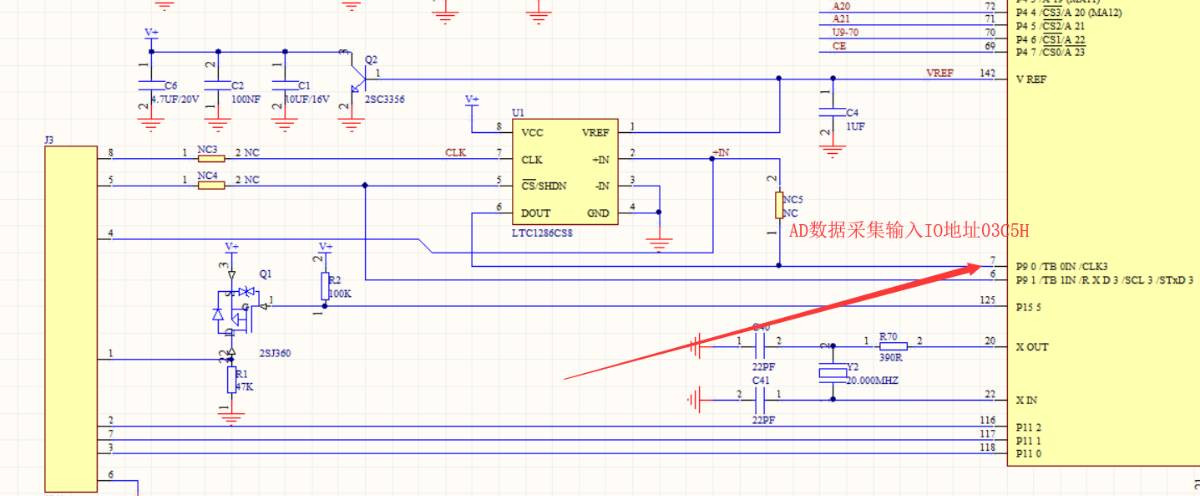Select vertical resistor NC5
Screen dimensions: 1200x496
click(x=778, y=205)
